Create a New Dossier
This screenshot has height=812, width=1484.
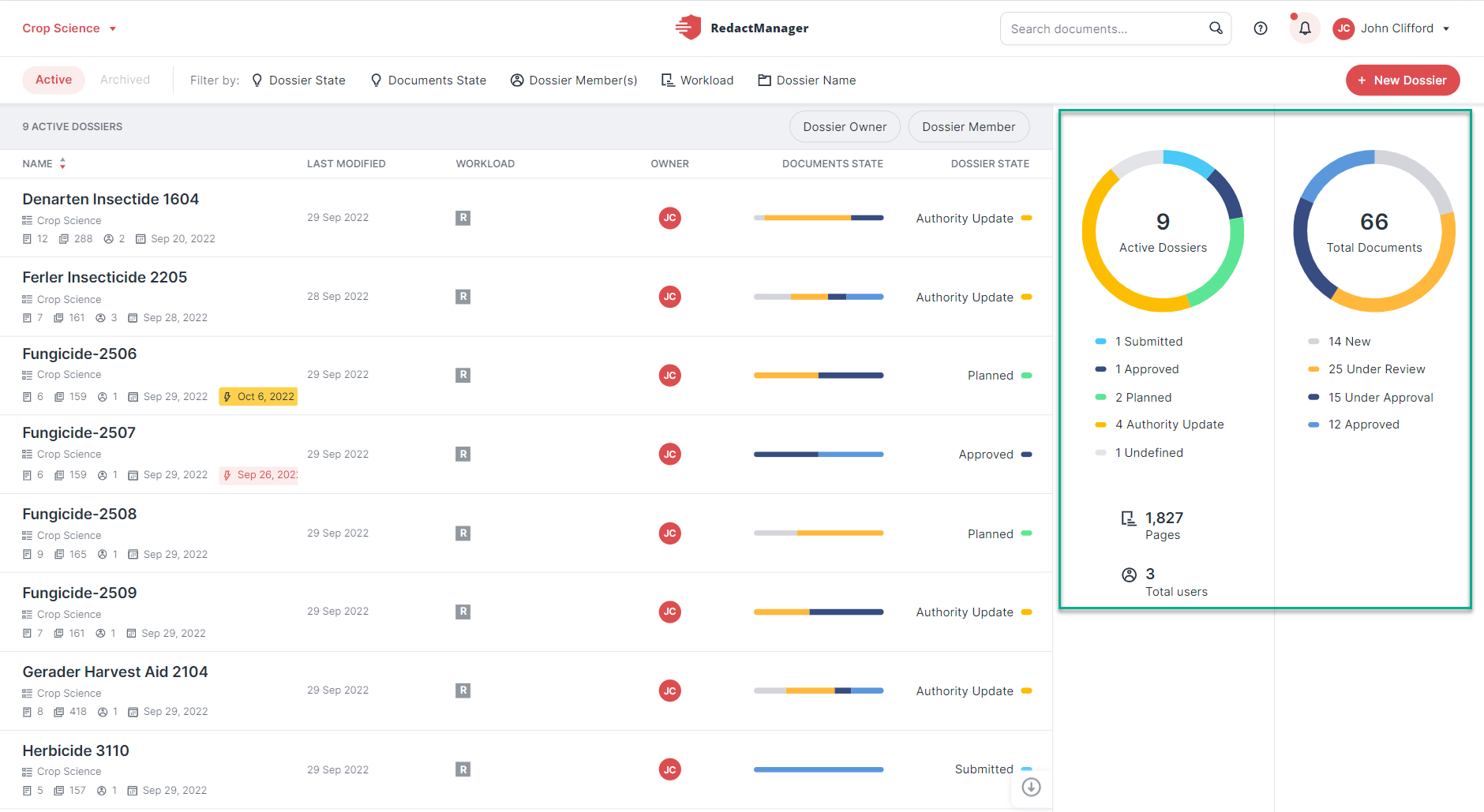tap(1403, 80)
